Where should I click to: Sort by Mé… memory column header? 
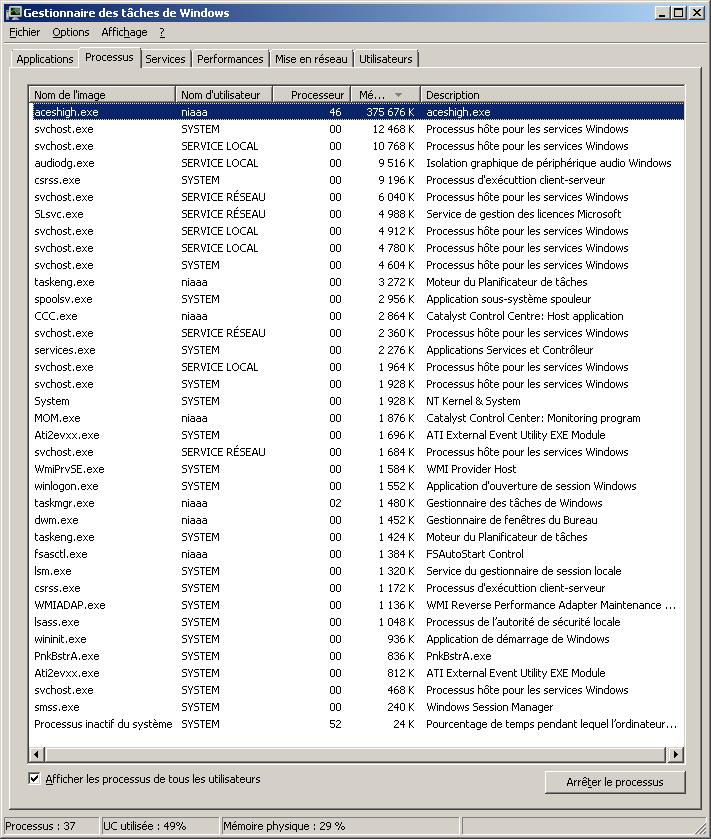tap(386, 95)
